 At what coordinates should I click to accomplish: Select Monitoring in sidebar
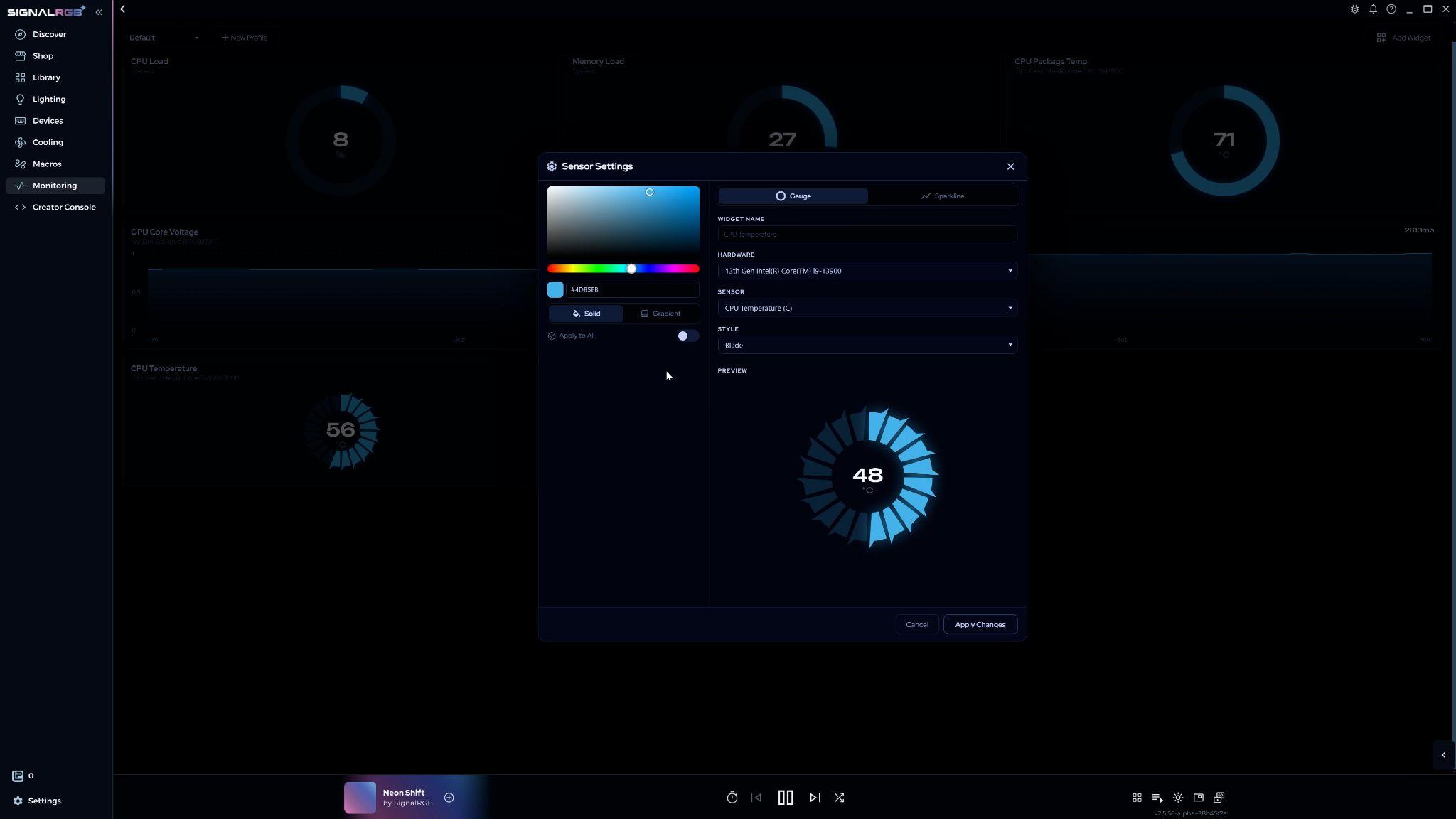point(55,186)
